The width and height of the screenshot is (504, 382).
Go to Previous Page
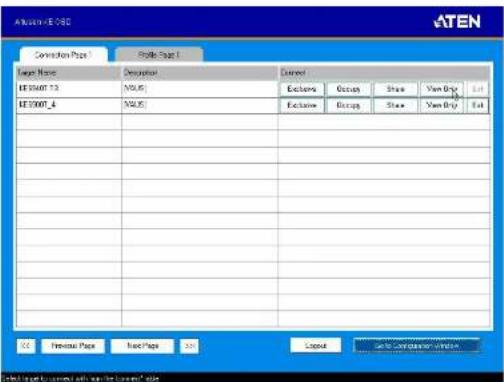(x=73, y=346)
